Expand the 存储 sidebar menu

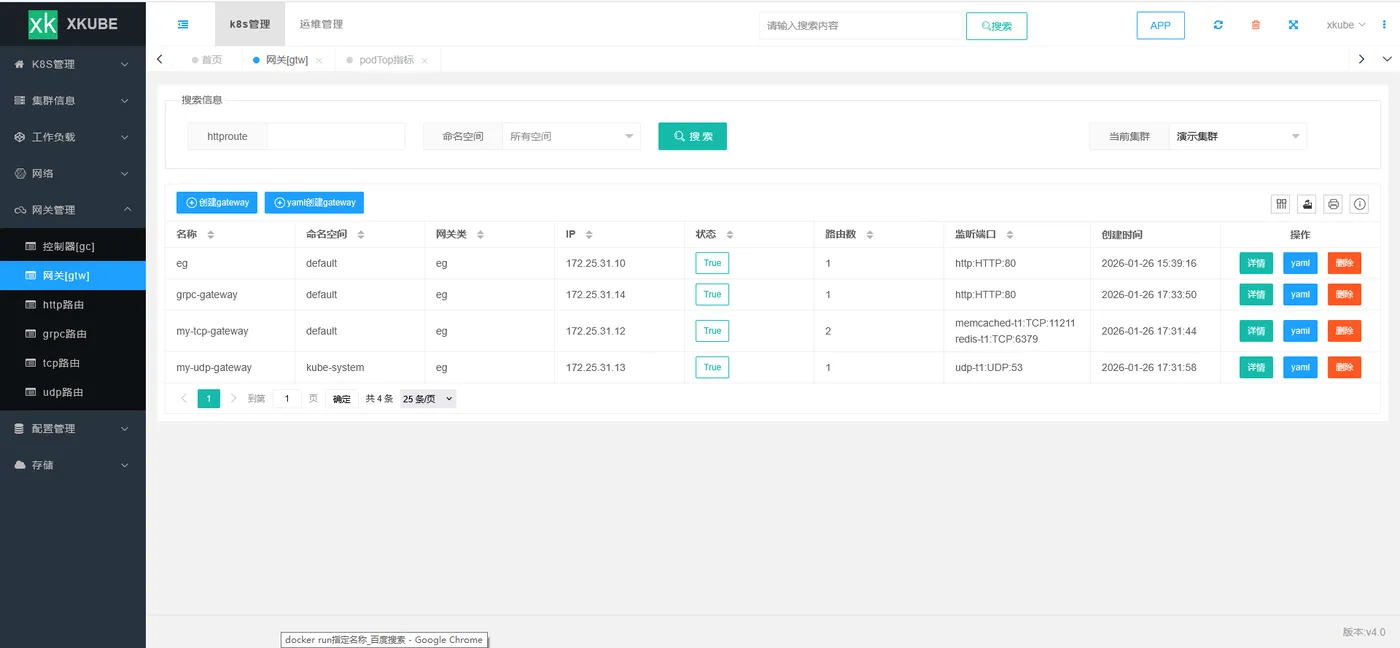(x=73, y=465)
